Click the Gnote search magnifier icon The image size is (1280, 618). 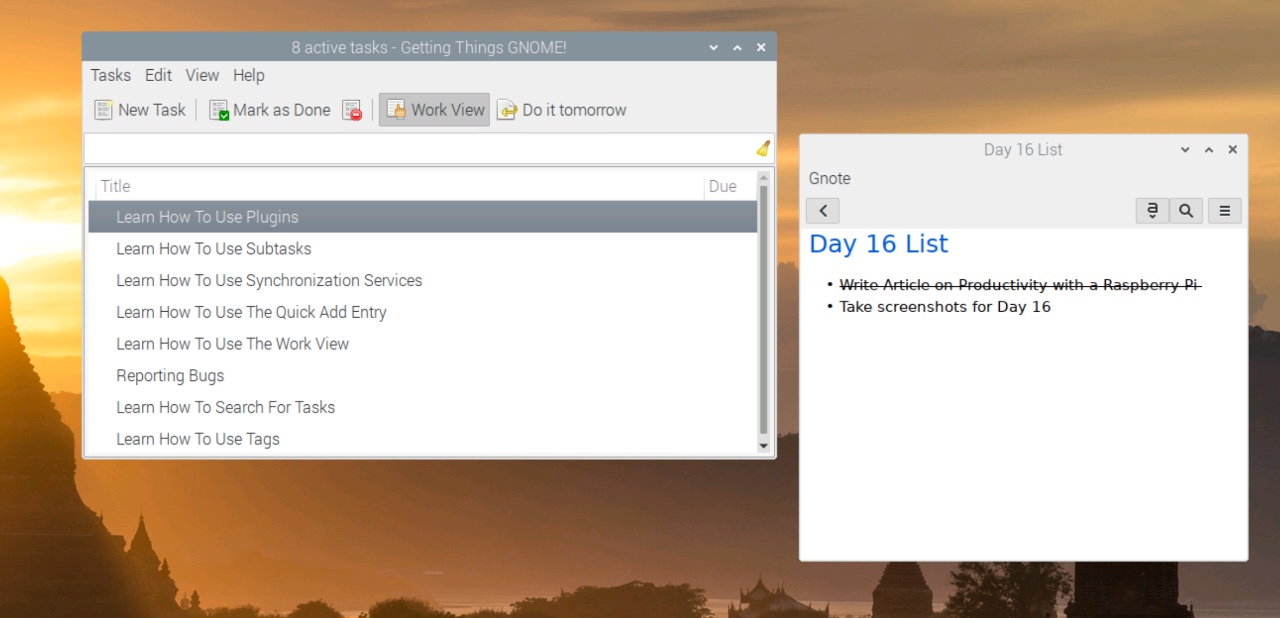(x=1186, y=210)
